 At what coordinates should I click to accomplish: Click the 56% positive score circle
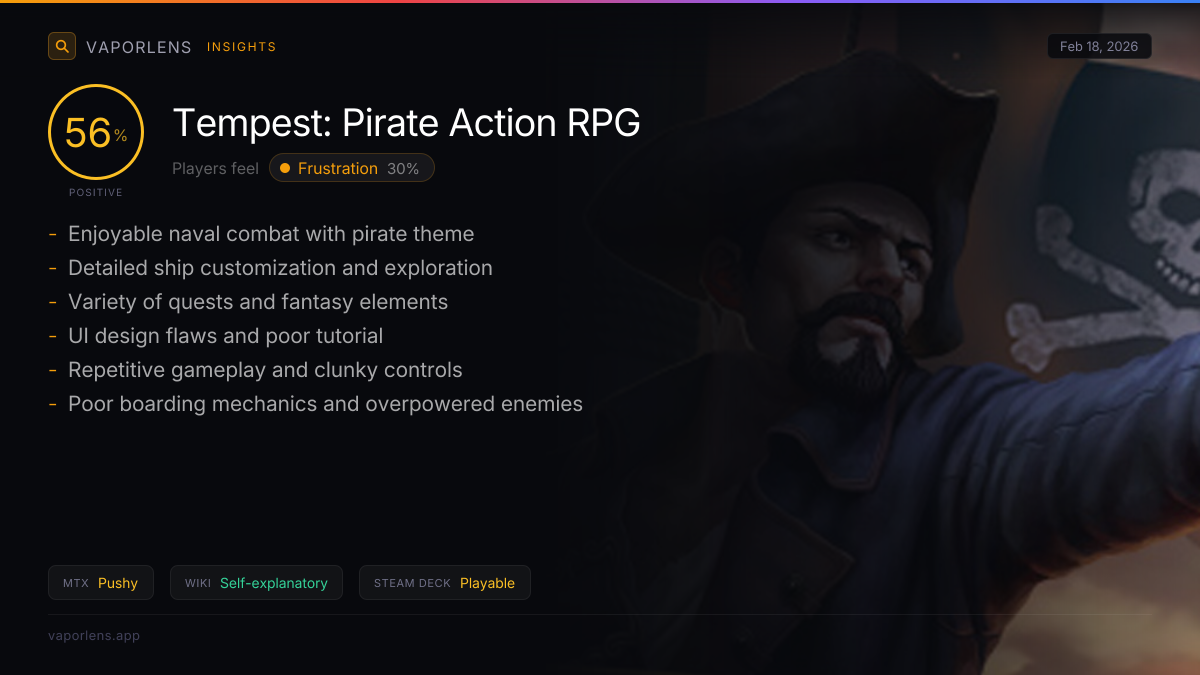(96, 133)
